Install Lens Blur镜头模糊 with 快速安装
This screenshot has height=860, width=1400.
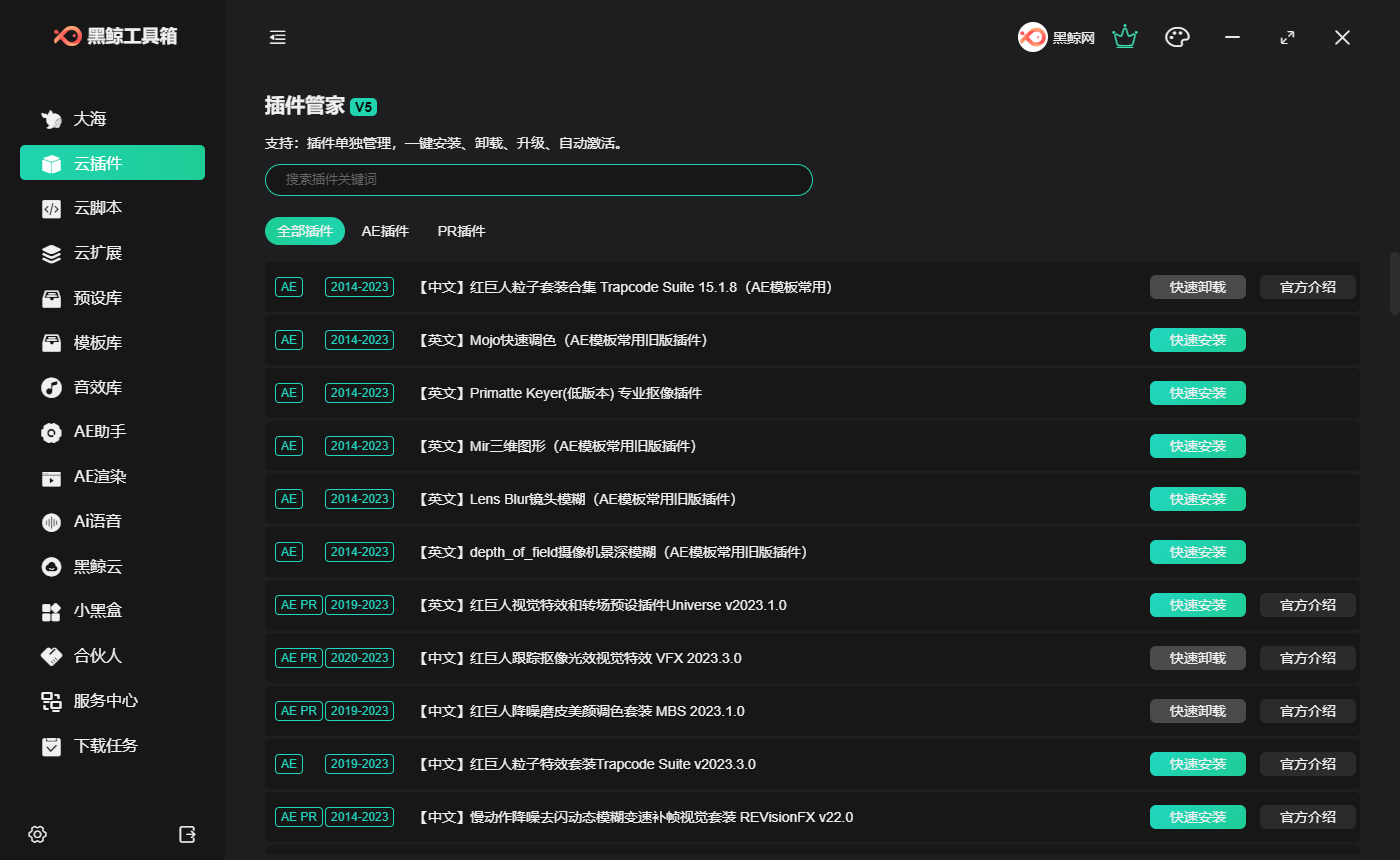[x=1198, y=499]
